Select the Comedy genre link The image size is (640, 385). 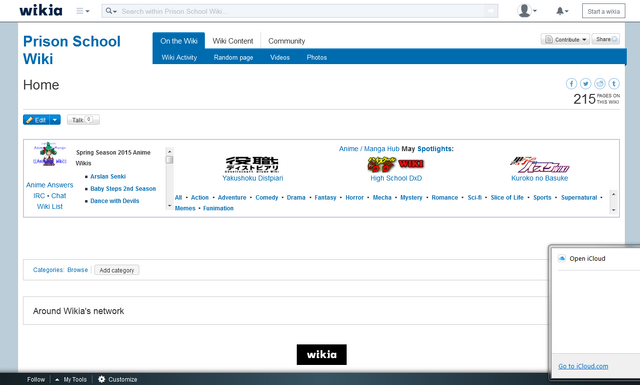(x=267, y=198)
